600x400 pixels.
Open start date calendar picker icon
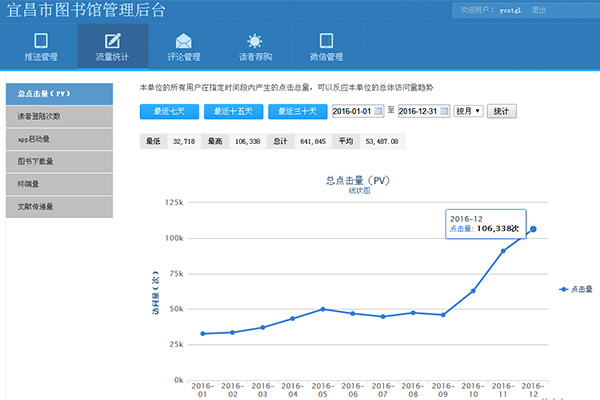pos(377,111)
